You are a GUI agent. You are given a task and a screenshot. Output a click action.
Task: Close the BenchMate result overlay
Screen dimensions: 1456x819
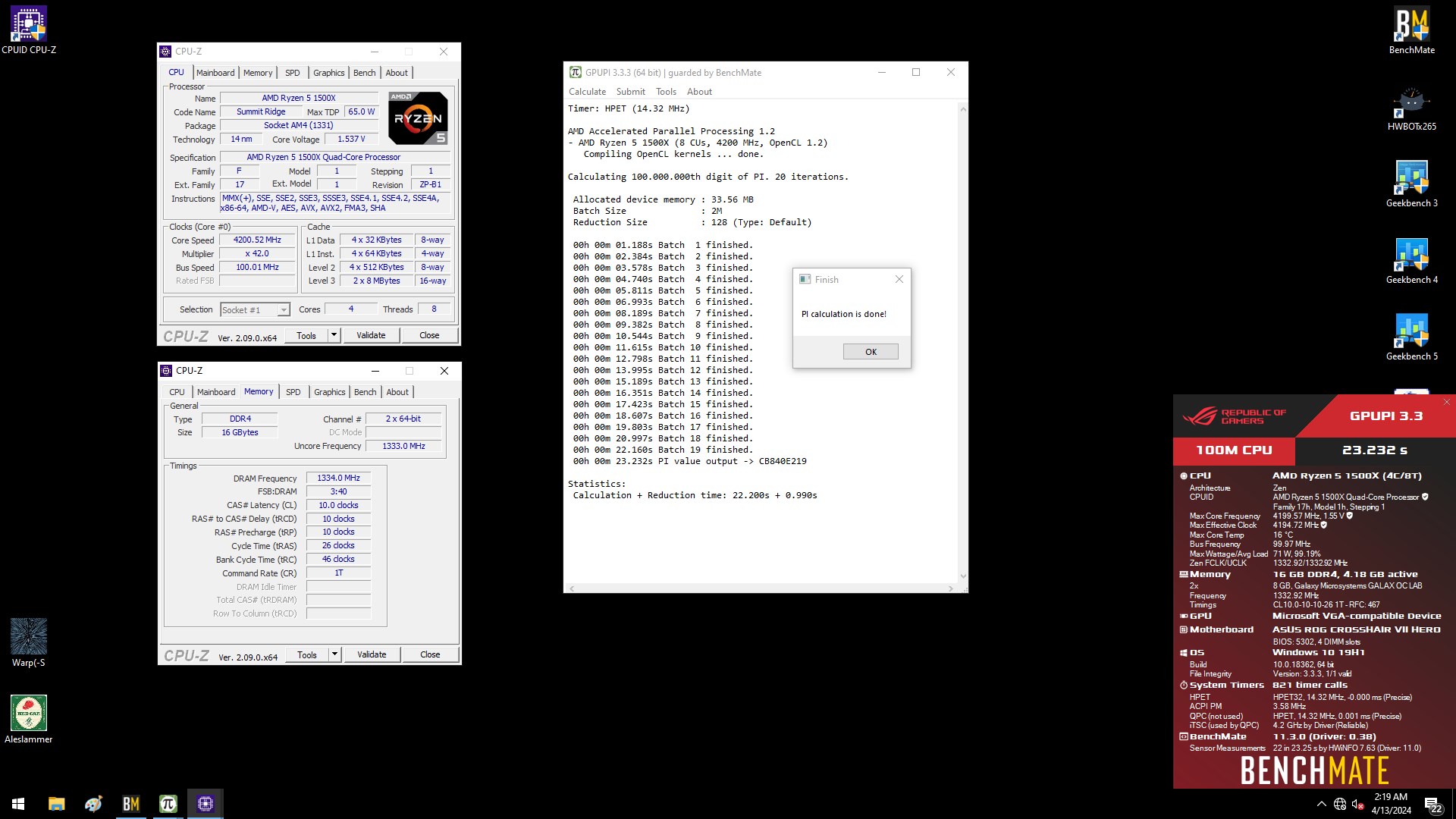(x=1446, y=402)
